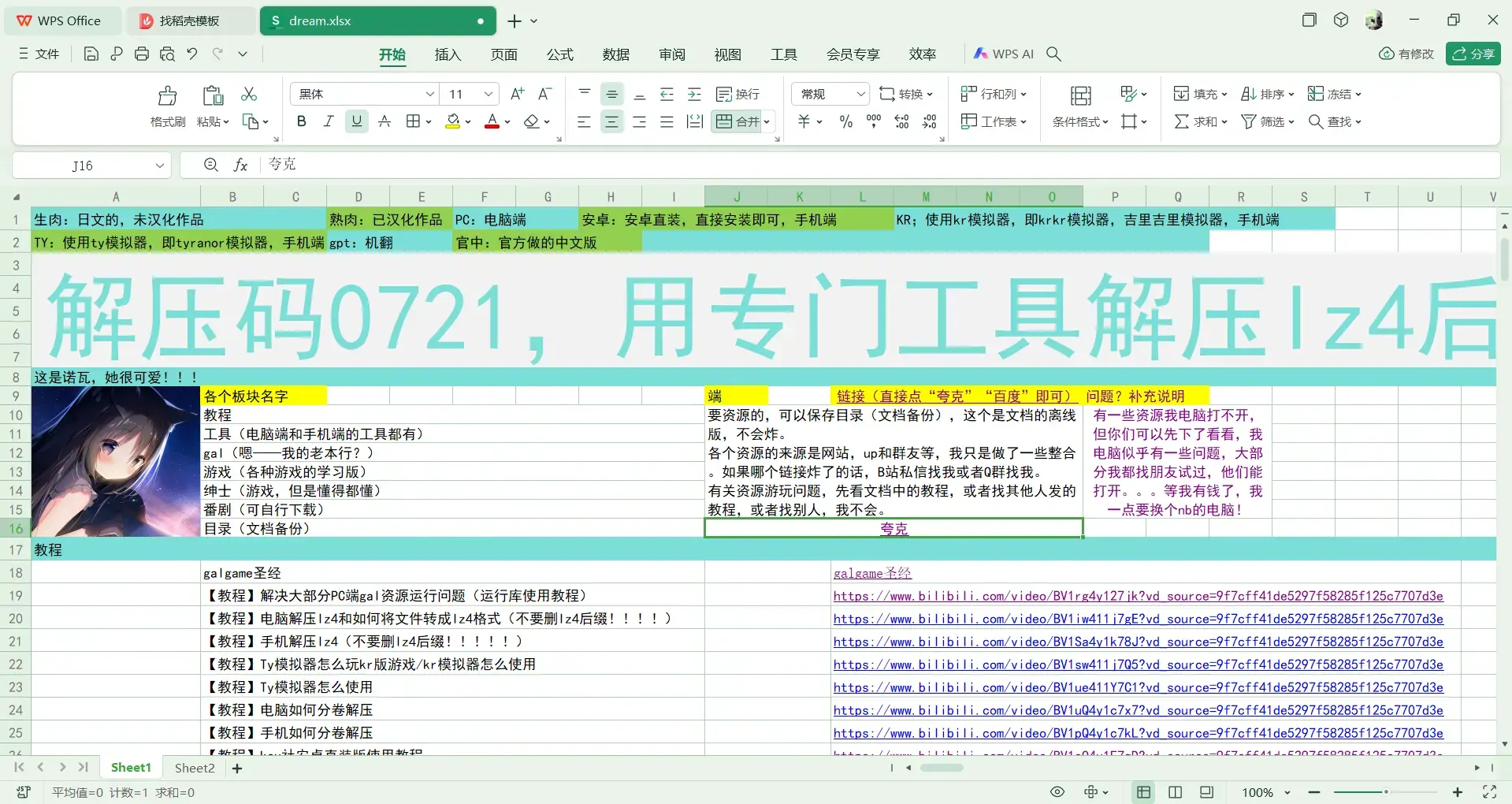The width and height of the screenshot is (1512, 804).
Task: Open the Rows and Columns (行和列) dropdown
Action: click(x=994, y=94)
